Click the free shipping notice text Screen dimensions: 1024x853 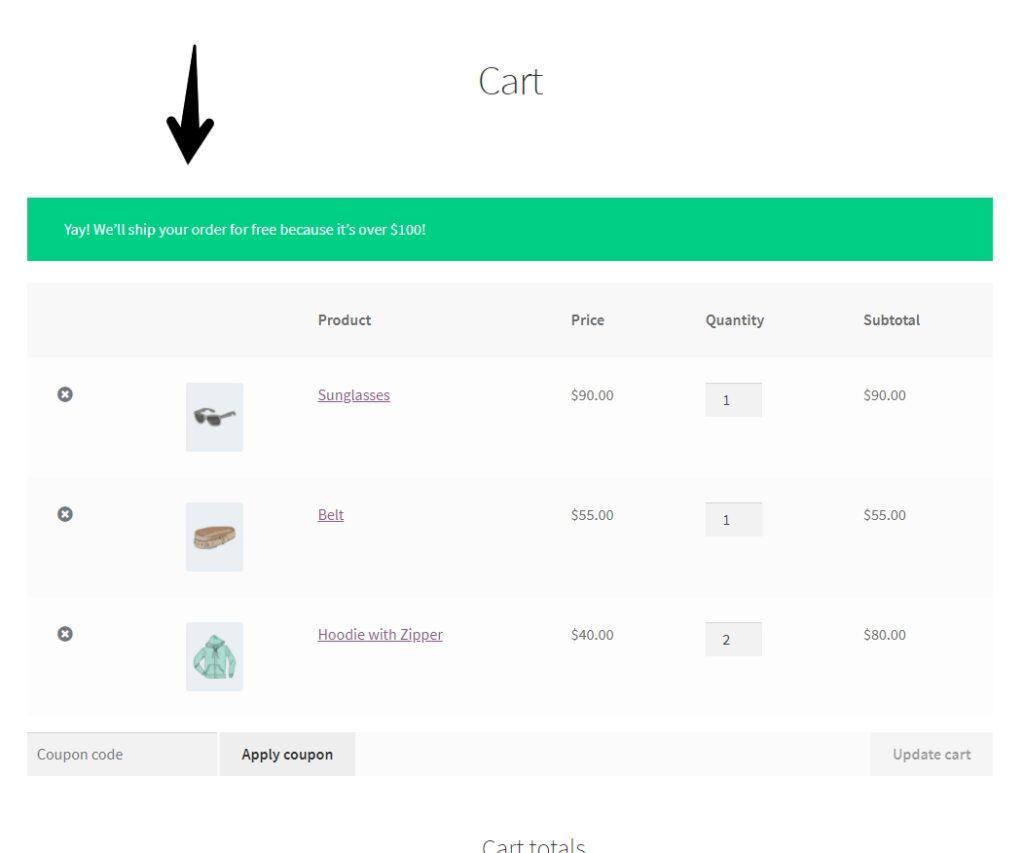[x=244, y=230]
